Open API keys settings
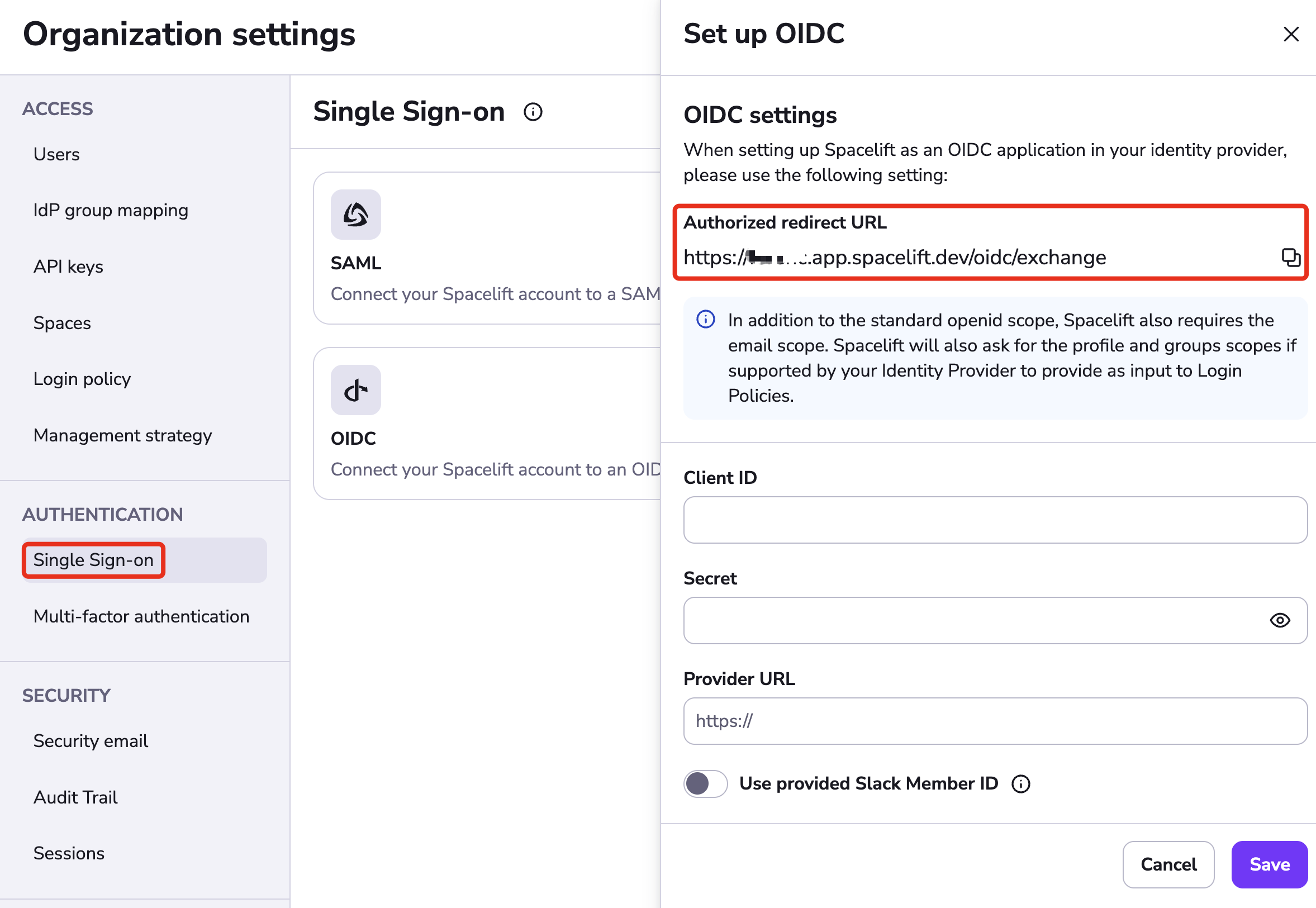Viewport: 1316px width, 908px height. 68,267
